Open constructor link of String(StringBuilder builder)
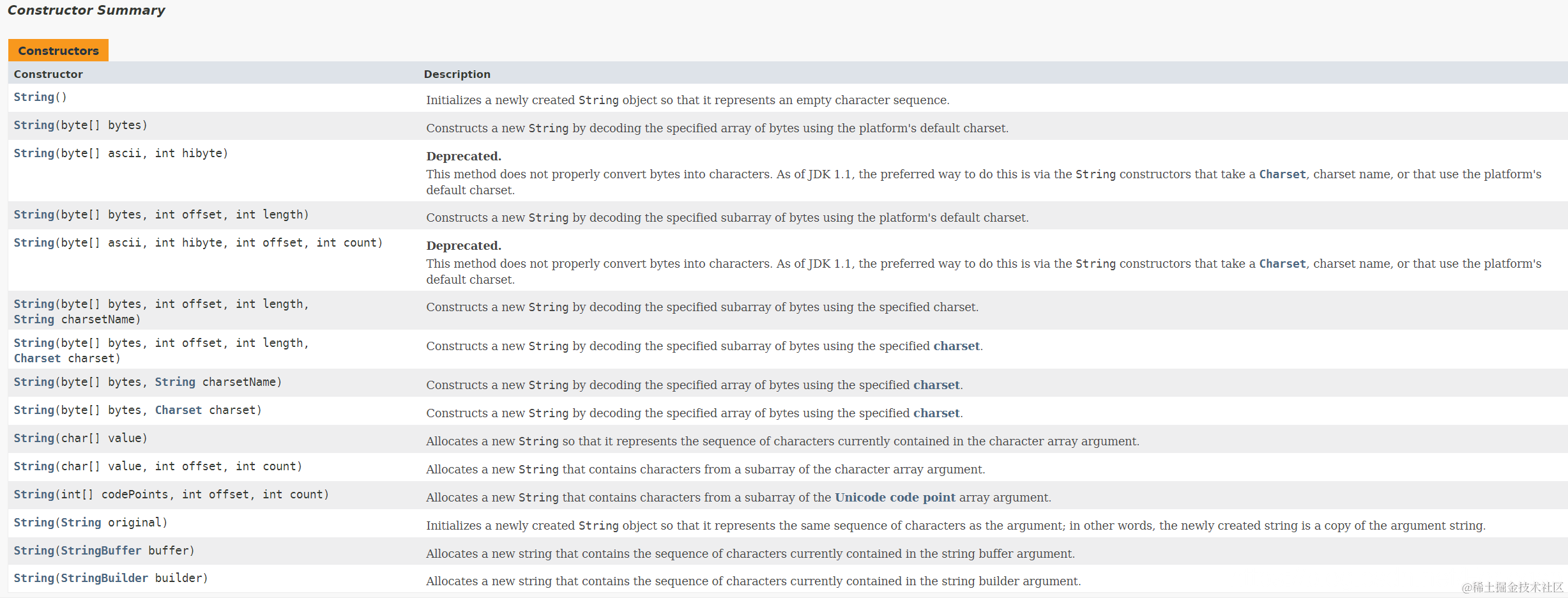 (x=34, y=578)
